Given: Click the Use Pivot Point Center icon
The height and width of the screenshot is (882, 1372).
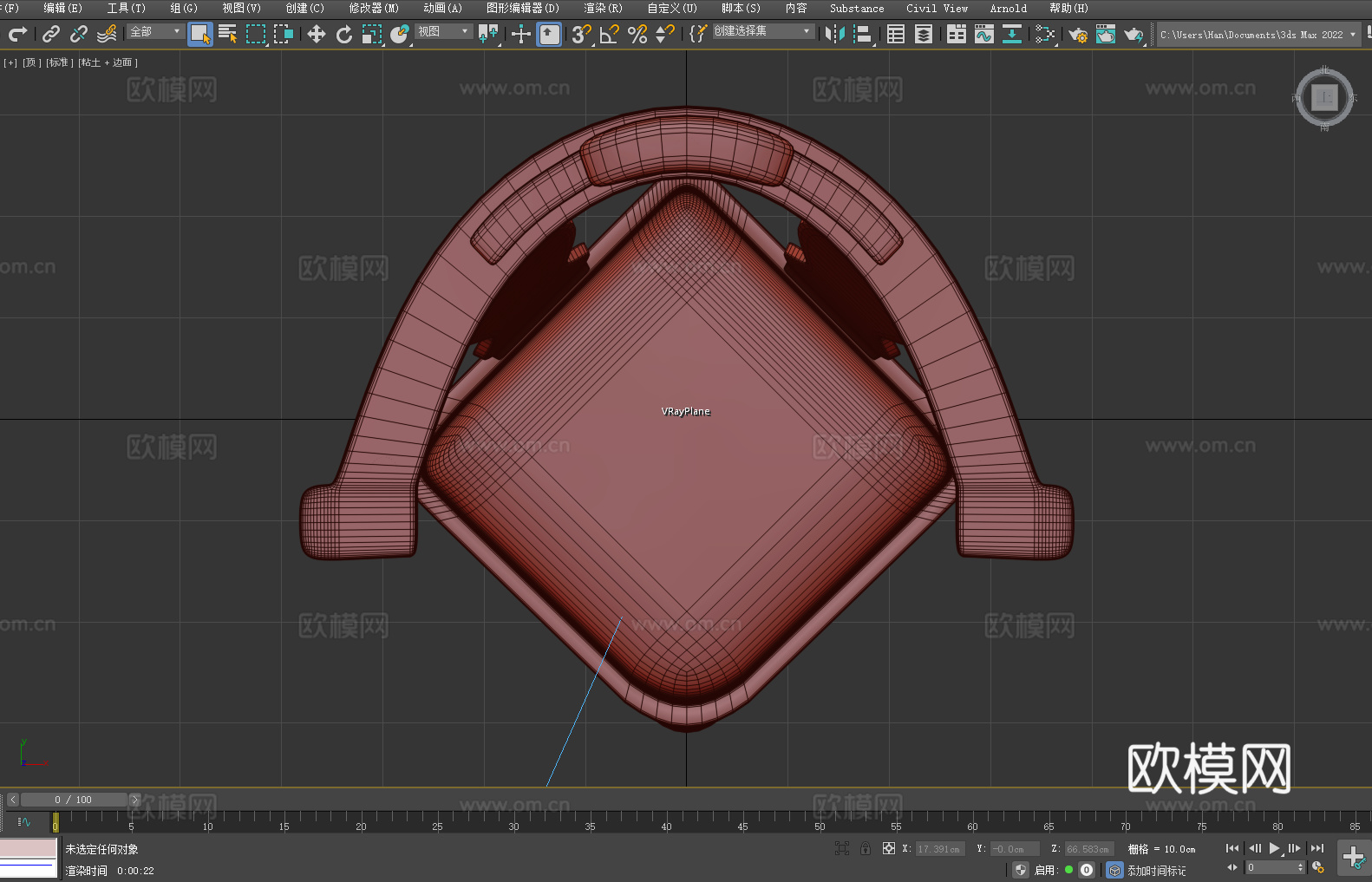Looking at the screenshot, I should click(x=488, y=34).
